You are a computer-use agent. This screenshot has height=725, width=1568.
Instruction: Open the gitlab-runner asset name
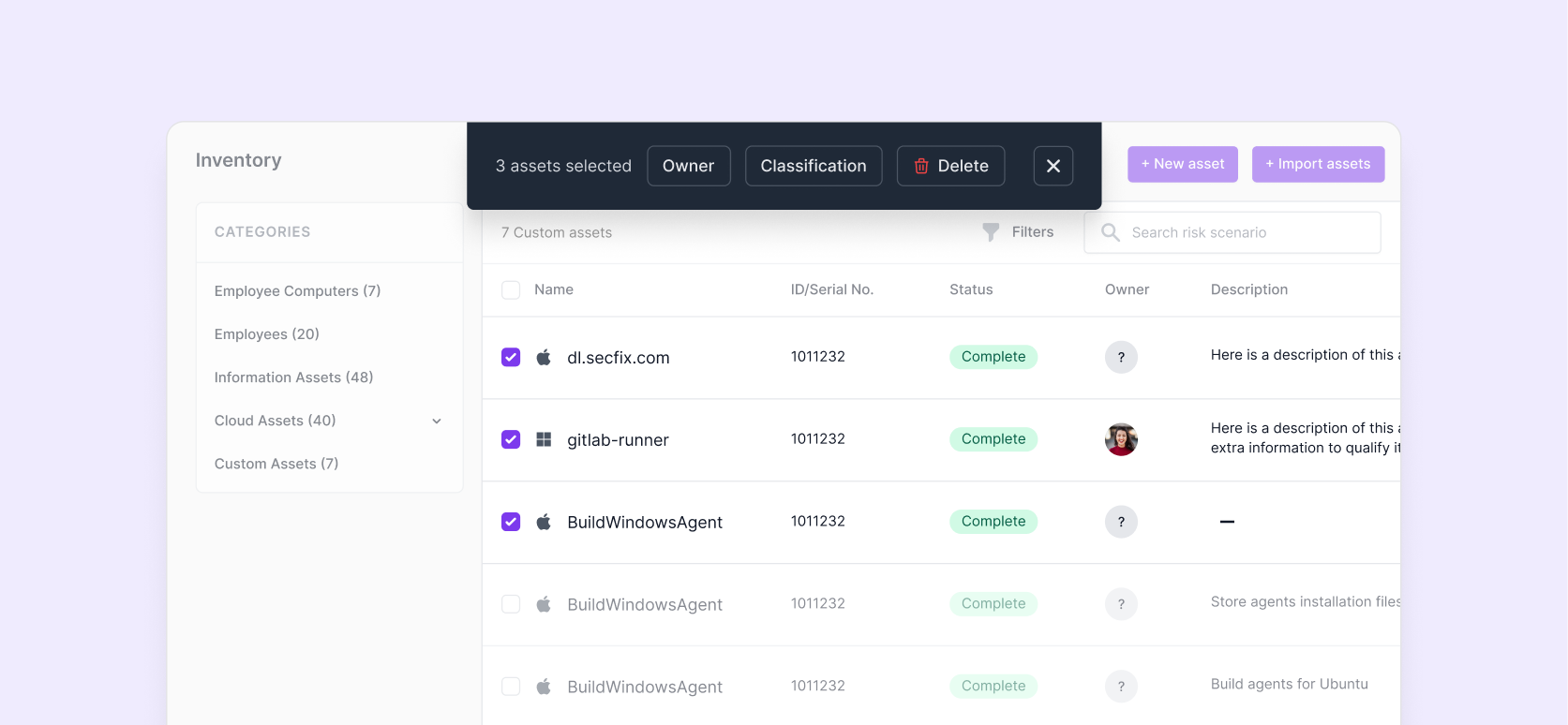click(618, 440)
